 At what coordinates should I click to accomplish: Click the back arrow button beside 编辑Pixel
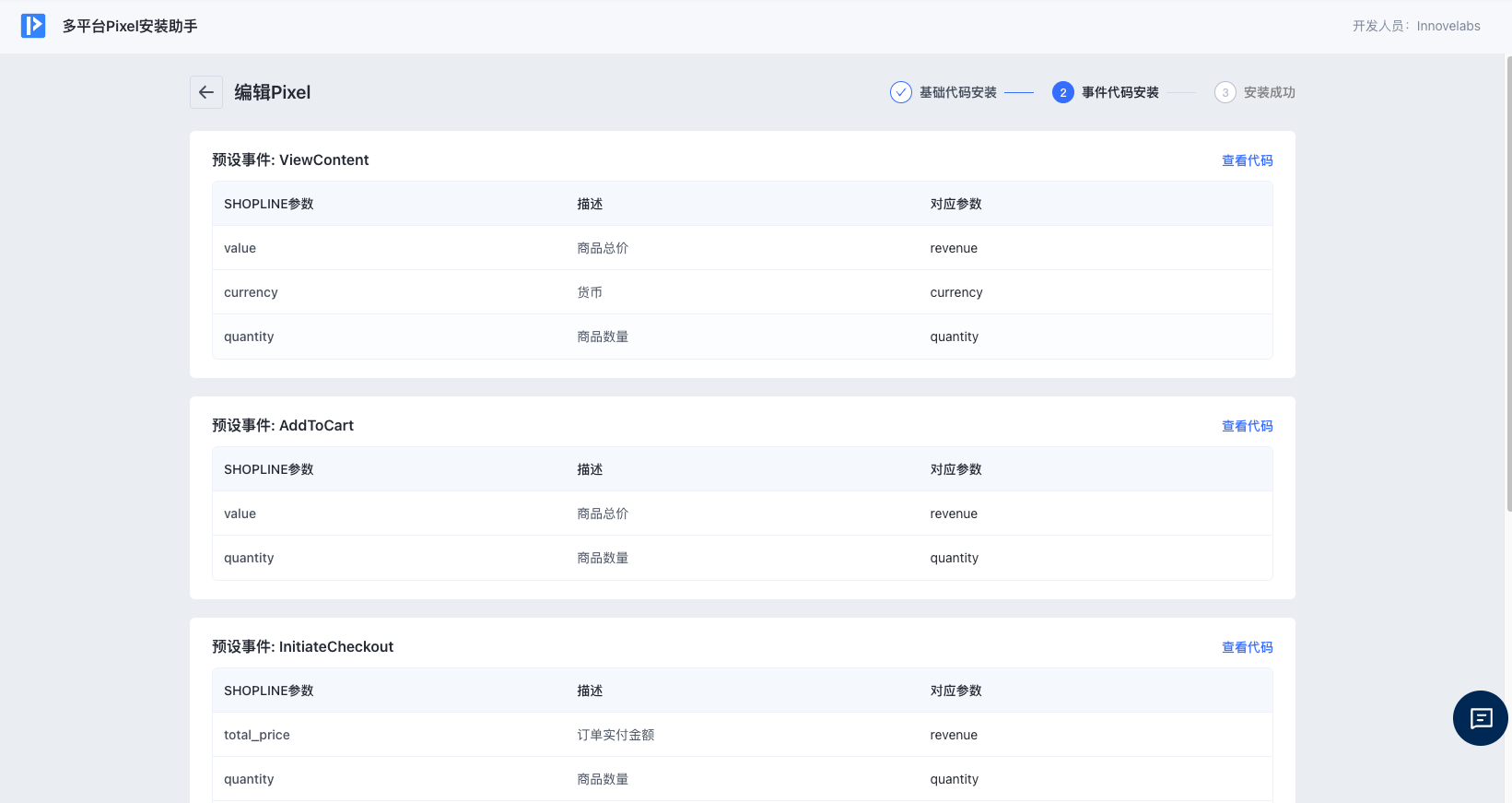tap(206, 92)
